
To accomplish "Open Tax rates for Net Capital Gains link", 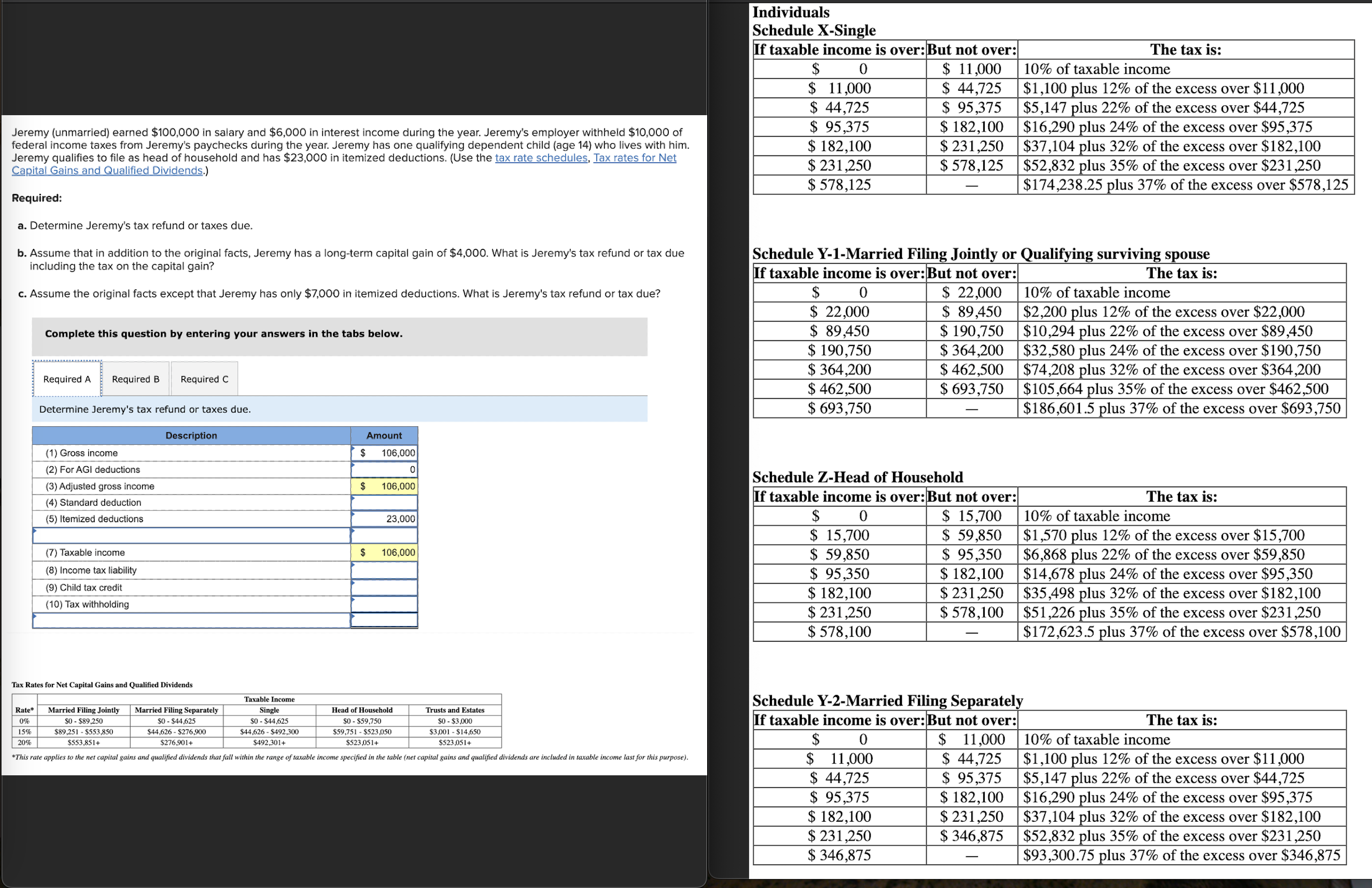I will click(634, 158).
